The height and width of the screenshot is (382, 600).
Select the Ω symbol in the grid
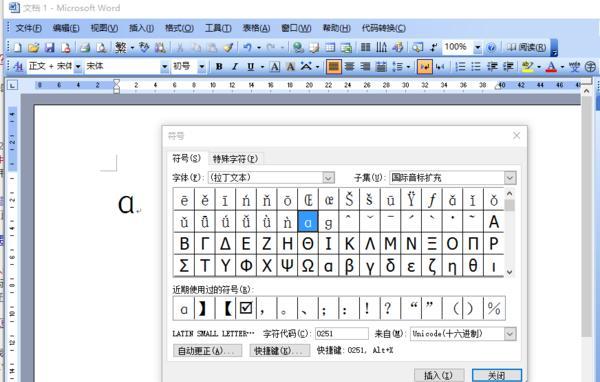click(308, 265)
